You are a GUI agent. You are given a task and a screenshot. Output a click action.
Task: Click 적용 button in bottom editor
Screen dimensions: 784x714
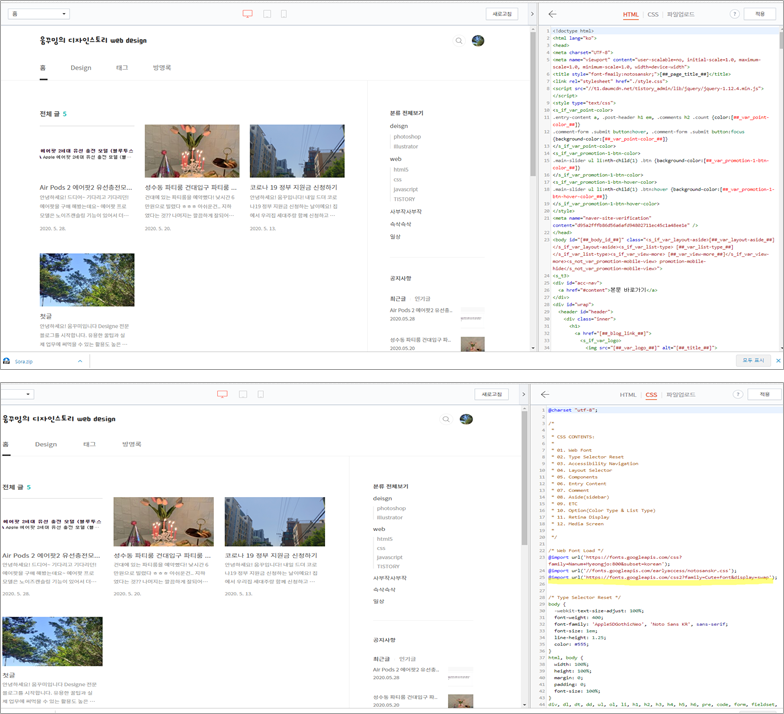click(x=764, y=394)
